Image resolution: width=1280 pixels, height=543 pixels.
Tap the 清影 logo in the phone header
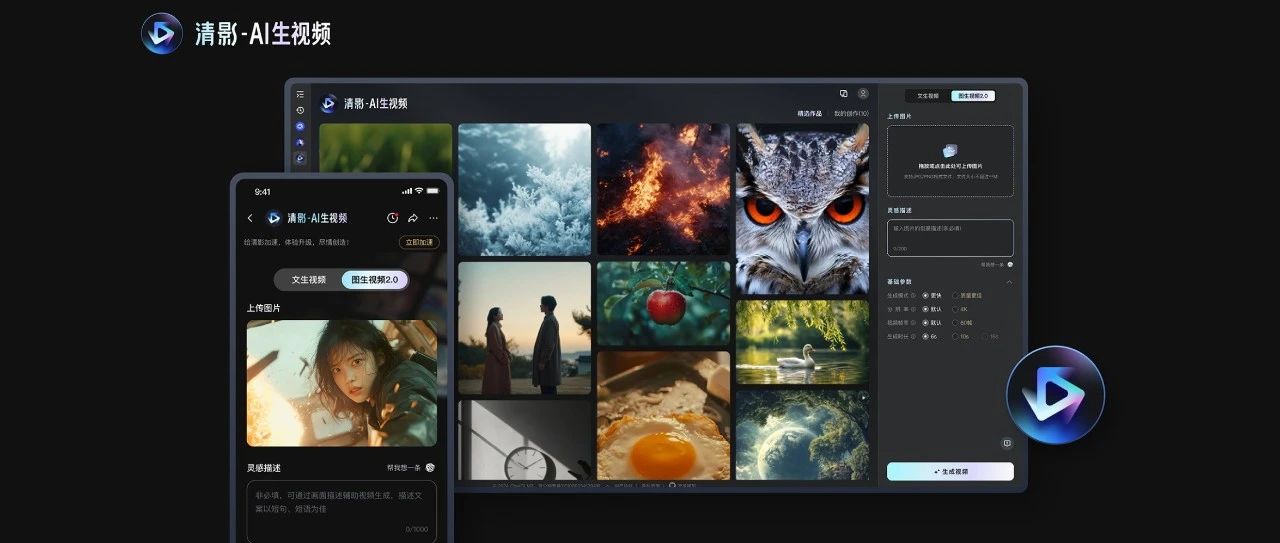pyautogui.click(x=274, y=218)
